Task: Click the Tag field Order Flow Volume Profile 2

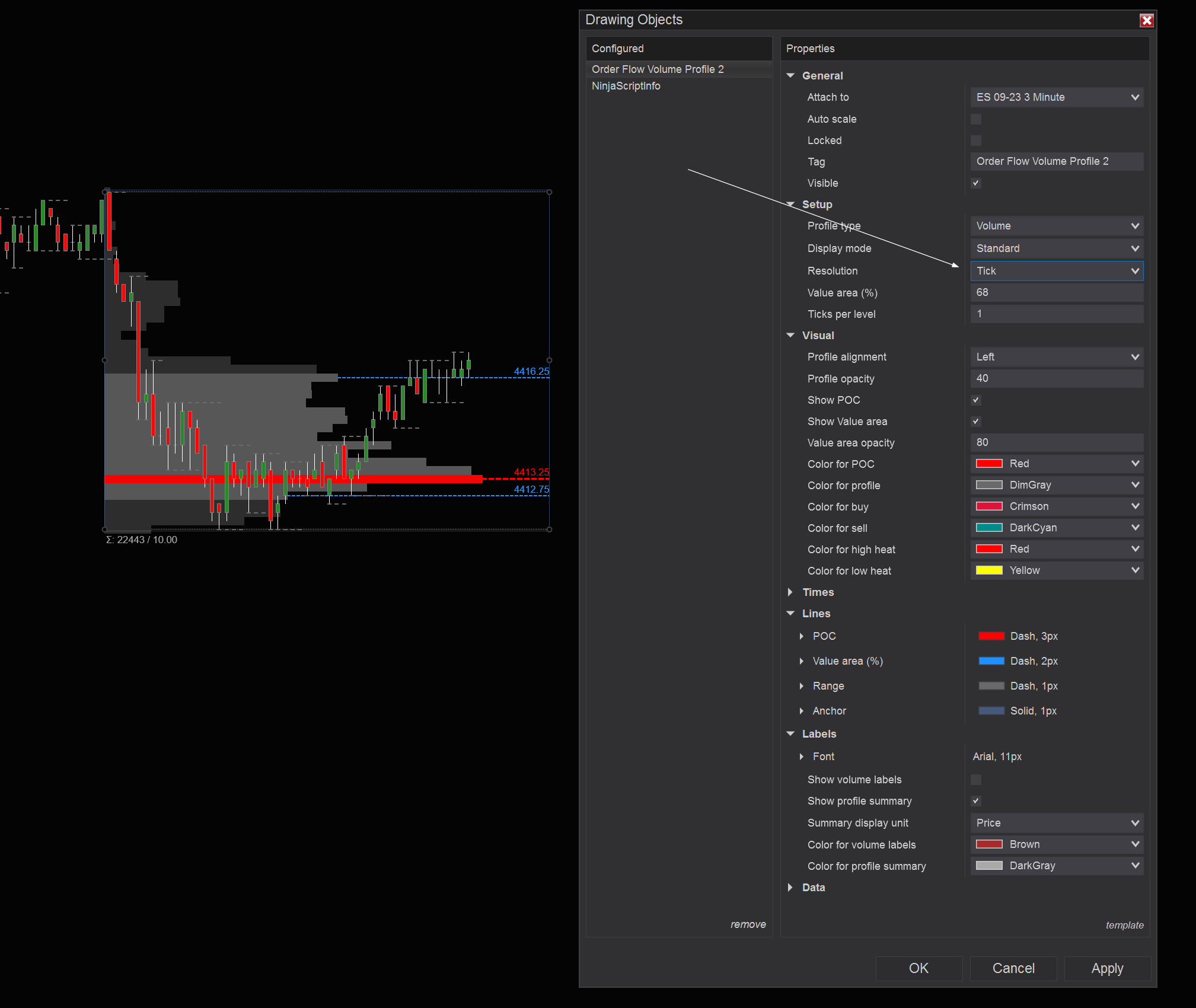Action: point(1057,161)
